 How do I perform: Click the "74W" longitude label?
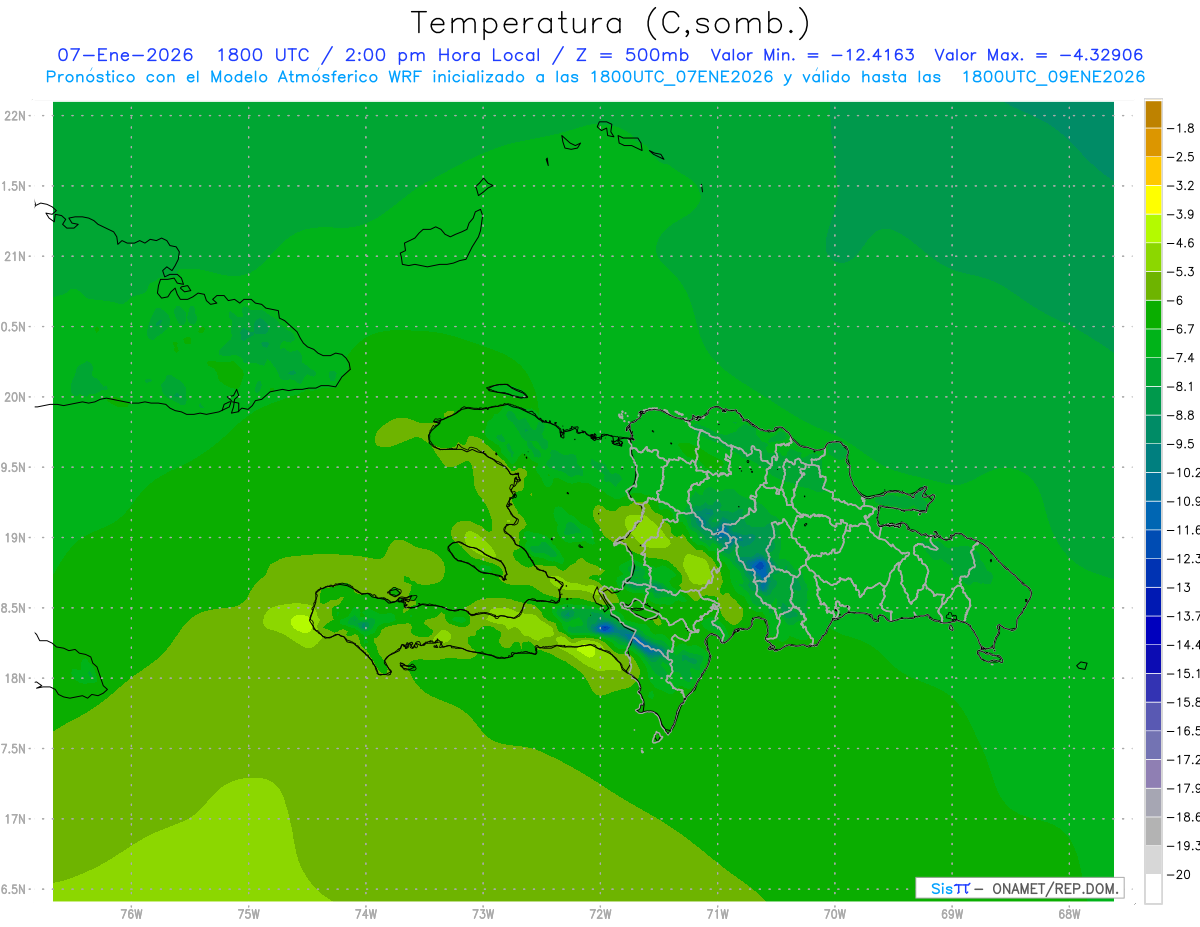click(x=366, y=914)
